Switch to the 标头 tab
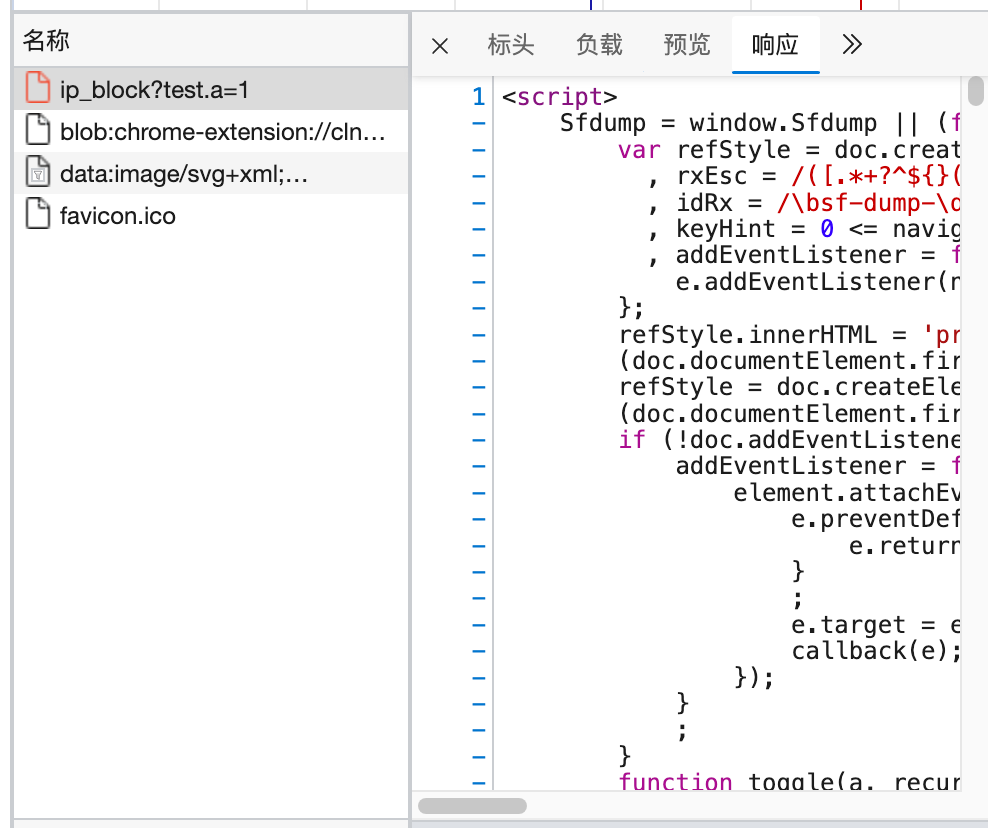This screenshot has height=828, width=988. coord(511,45)
